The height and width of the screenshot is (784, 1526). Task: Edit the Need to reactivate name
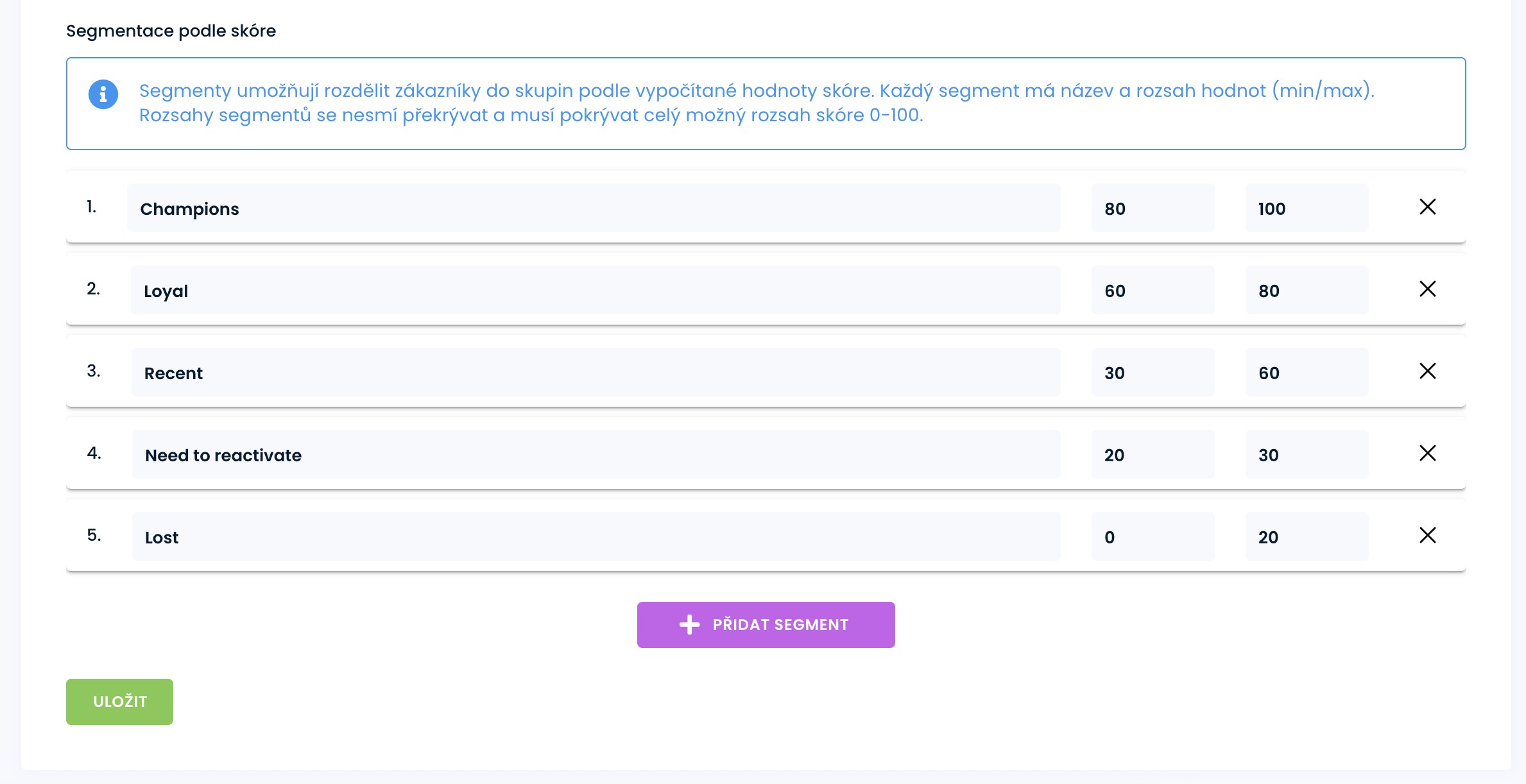(596, 455)
